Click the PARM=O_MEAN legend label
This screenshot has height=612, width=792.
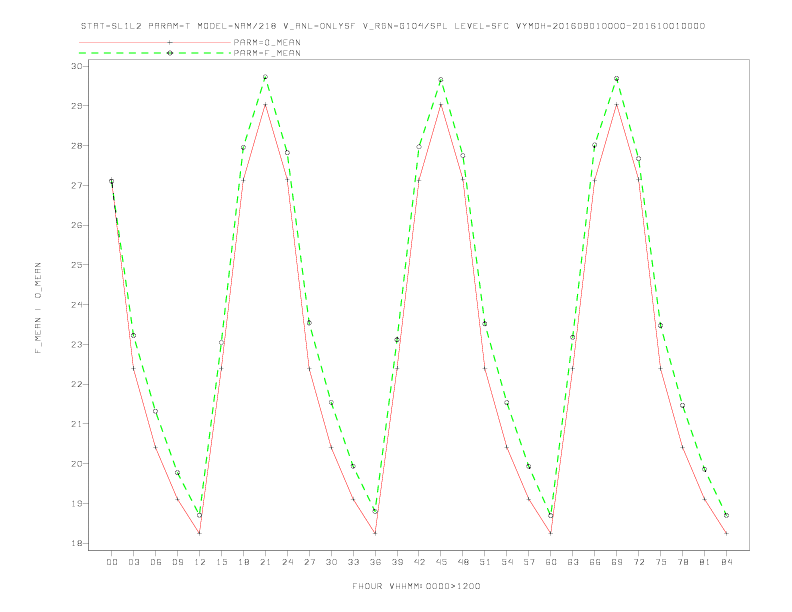[x=267, y=42]
